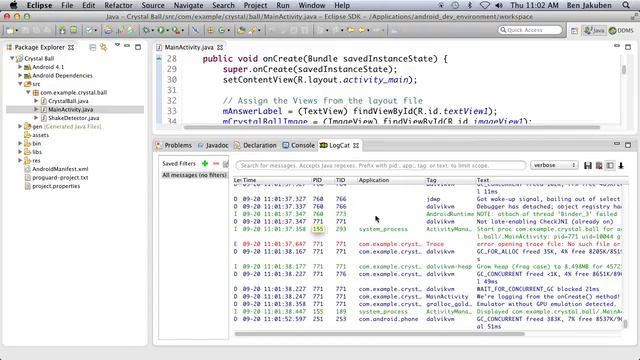Open the Project menu

click(x=255, y=5)
